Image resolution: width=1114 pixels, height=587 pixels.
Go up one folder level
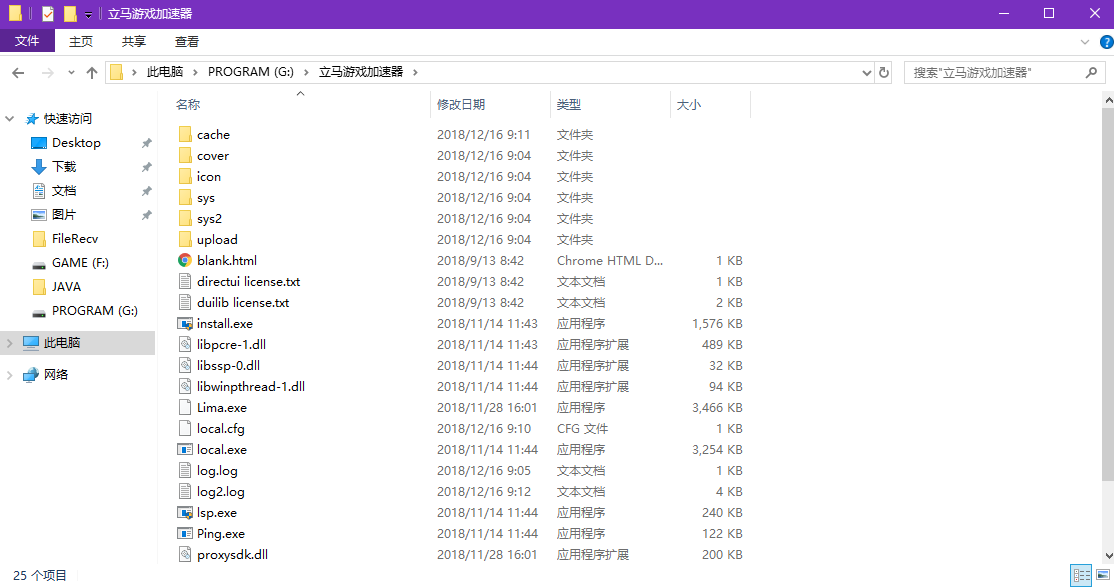[x=92, y=72]
